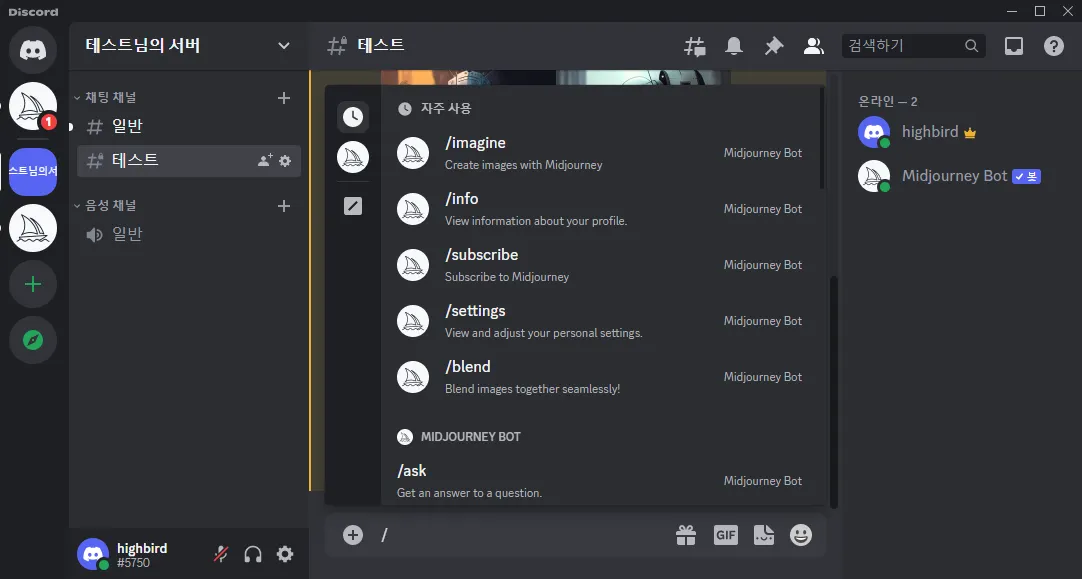
Task: Open notification settings bell
Action: click(734, 46)
